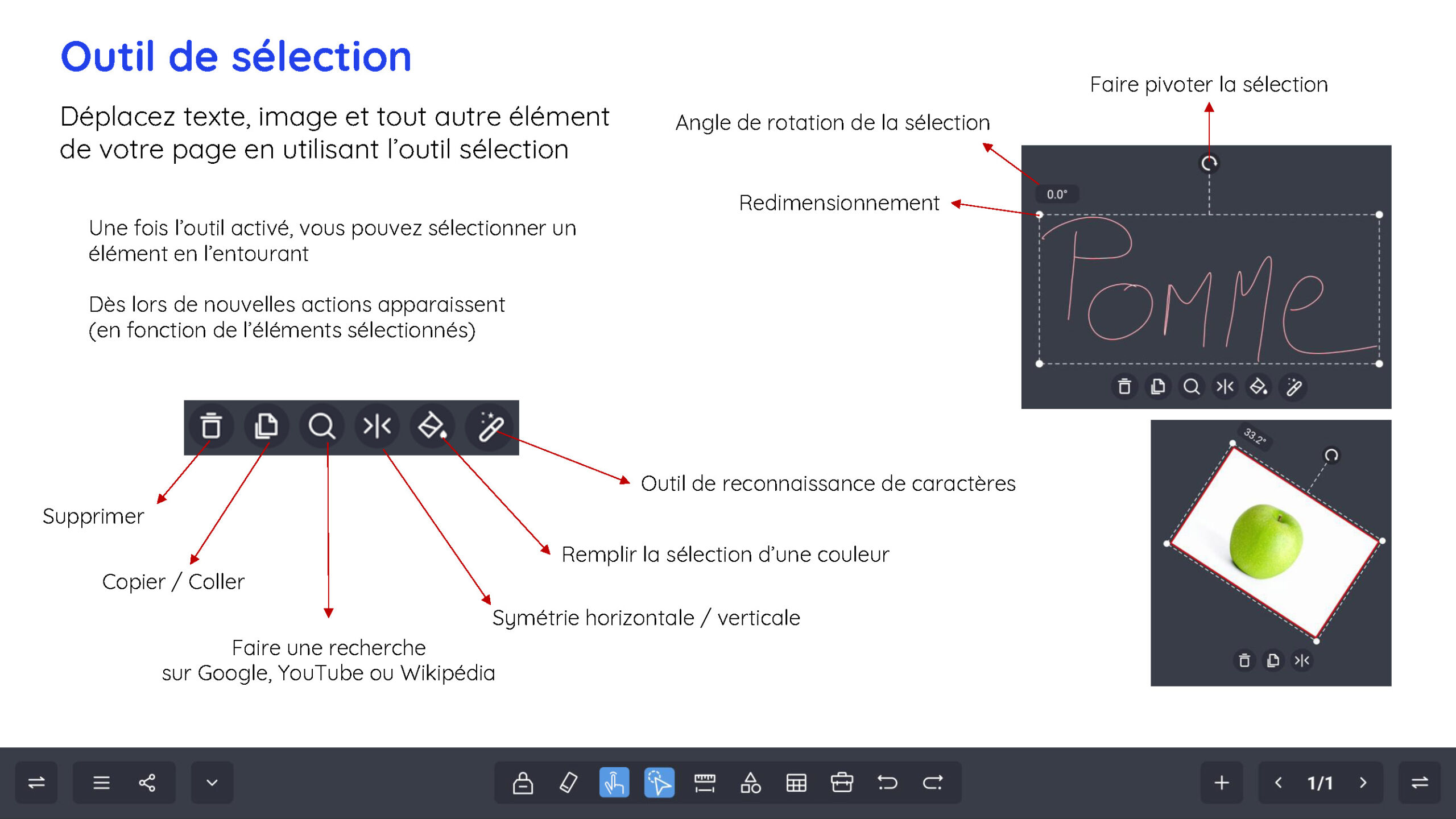1456x819 pixels.
Task: Click the 0.0° rotation angle label
Action: [1057, 194]
